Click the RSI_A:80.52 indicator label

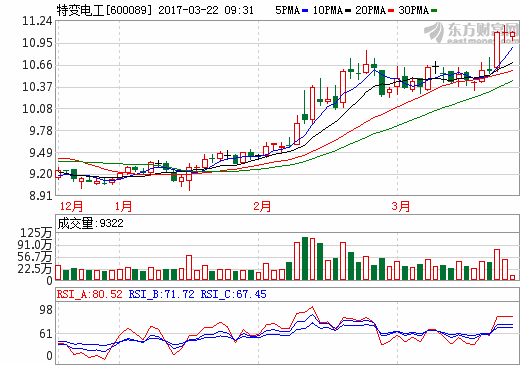pos(90,294)
